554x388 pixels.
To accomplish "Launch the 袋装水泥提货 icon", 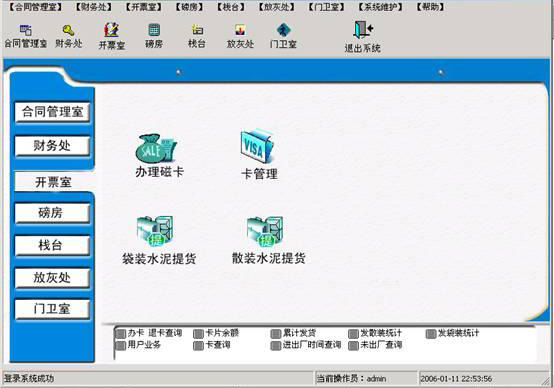I will point(155,232).
